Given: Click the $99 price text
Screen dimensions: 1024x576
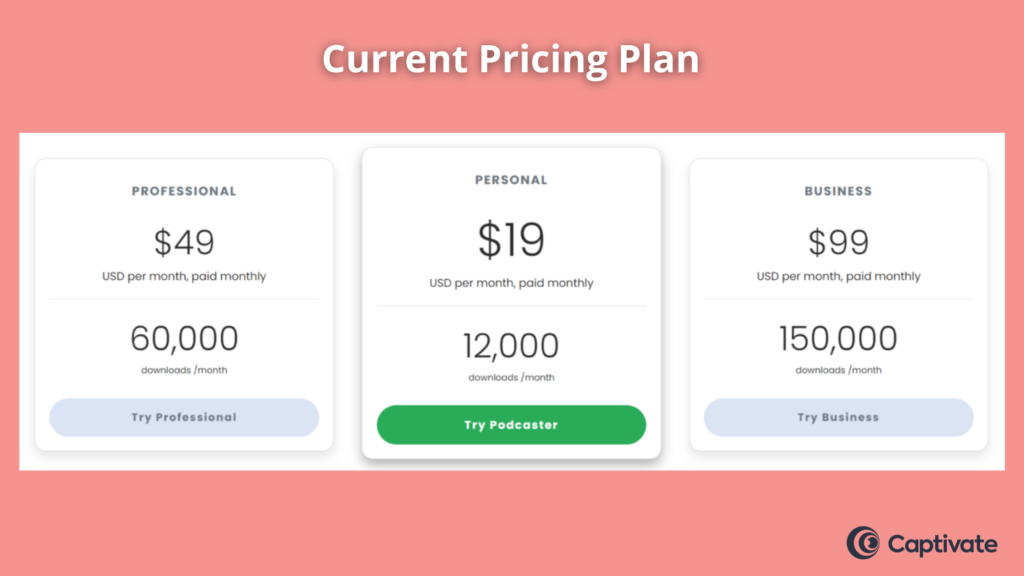Looking at the screenshot, I should [839, 242].
